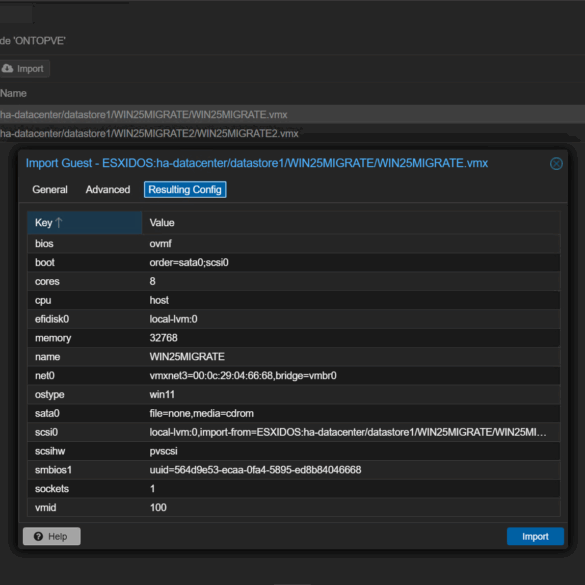Open the Advanced tab
Image resolution: width=585 pixels, height=585 pixels.
point(108,190)
